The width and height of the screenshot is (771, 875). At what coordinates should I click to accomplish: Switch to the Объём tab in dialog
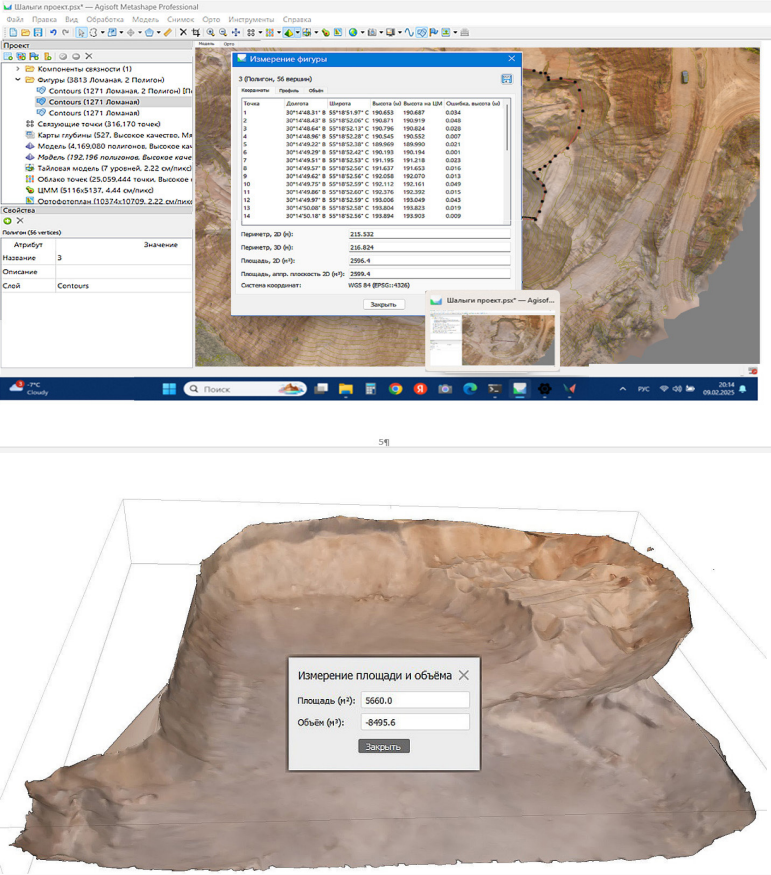[316, 90]
